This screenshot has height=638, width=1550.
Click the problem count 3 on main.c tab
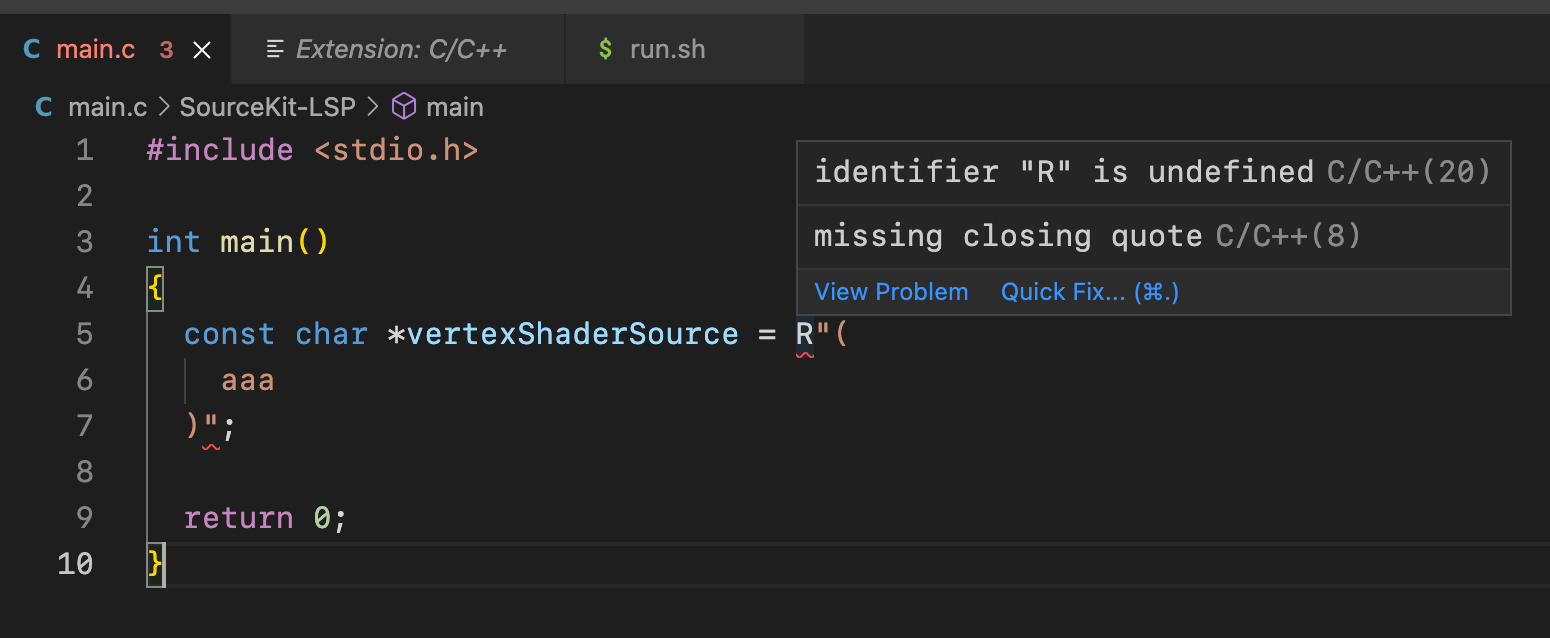pyautogui.click(x=166, y=50)
